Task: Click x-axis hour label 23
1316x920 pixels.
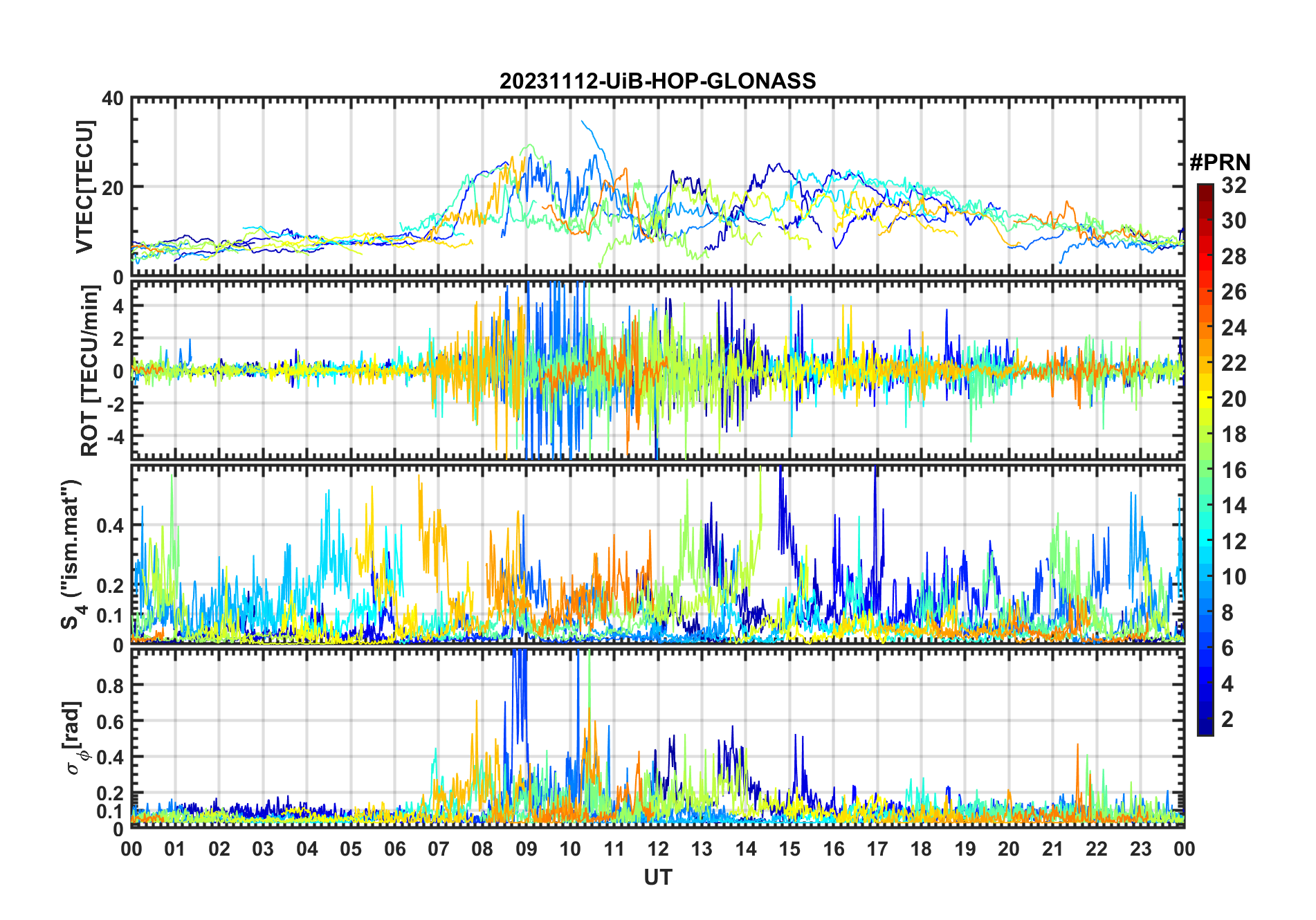Action: tap(1140, 849)
